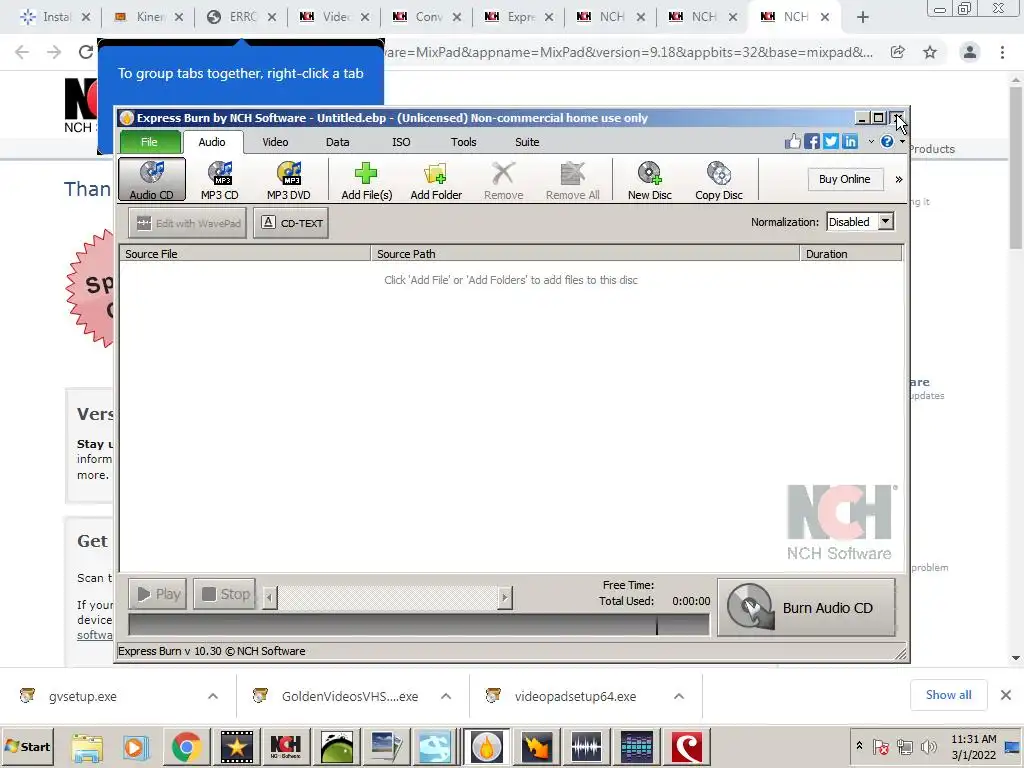Open the Express Burn flame taskbar icon
1024x768 pixels.
click(487, 746)
